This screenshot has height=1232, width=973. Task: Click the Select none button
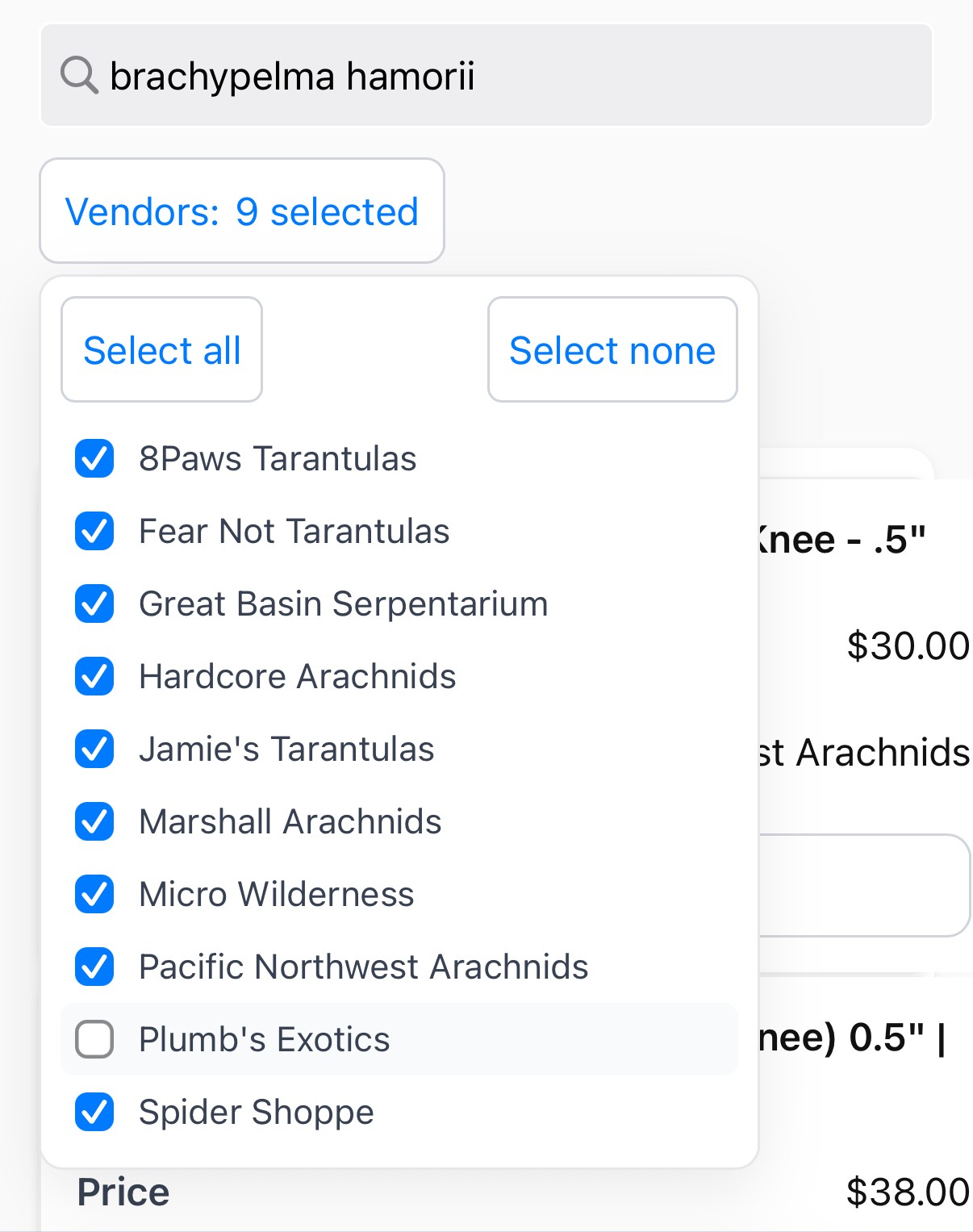(612, 349)
